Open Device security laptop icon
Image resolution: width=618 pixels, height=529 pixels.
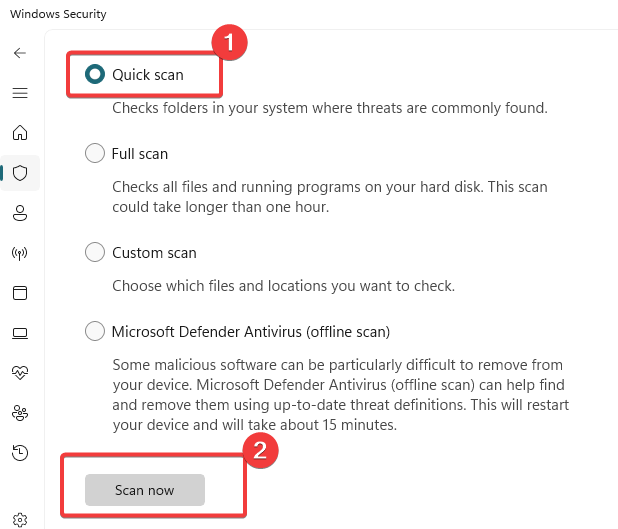click(x=20, y=333)
